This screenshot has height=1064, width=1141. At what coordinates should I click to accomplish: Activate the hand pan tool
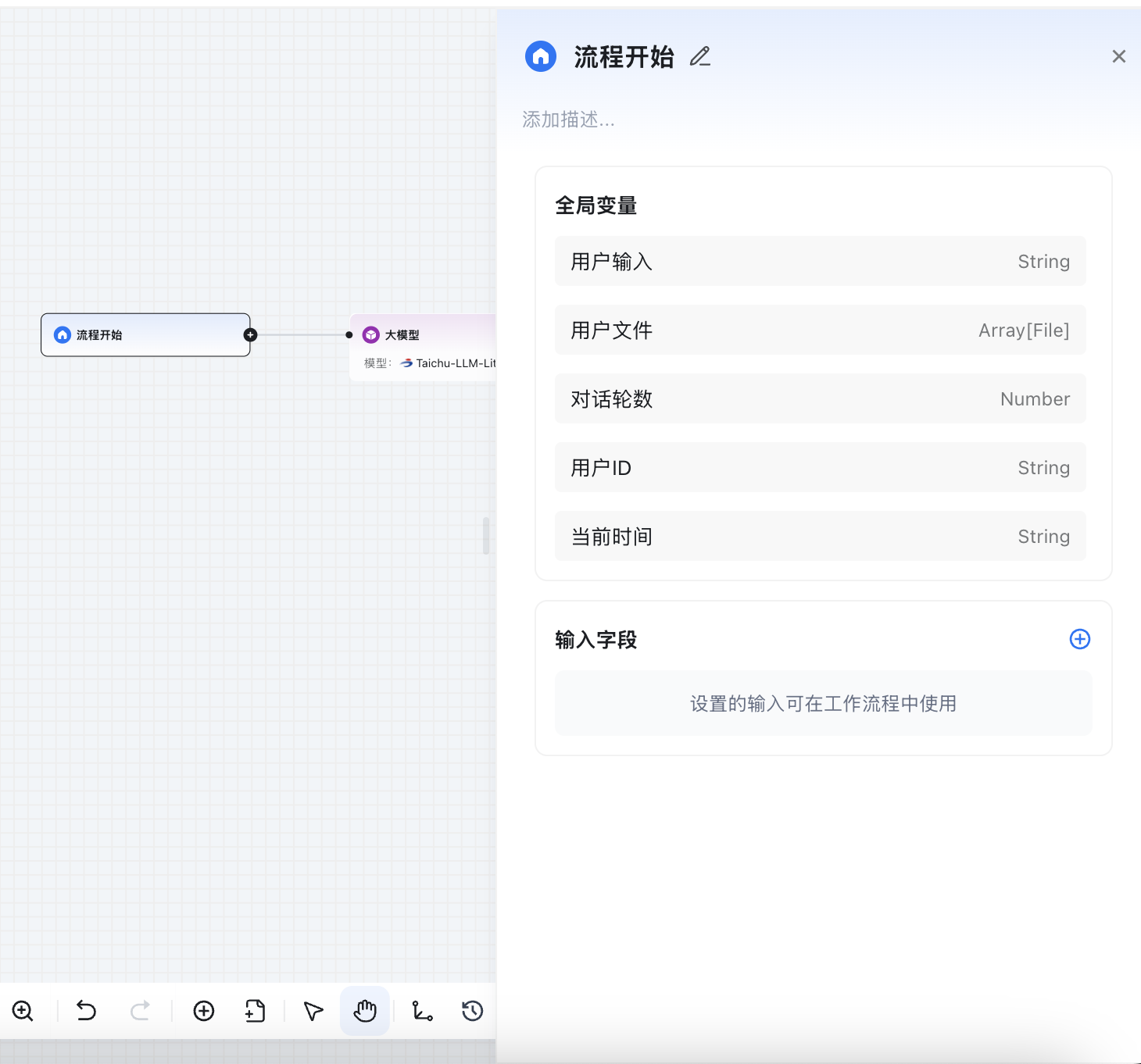point(365,1011)
